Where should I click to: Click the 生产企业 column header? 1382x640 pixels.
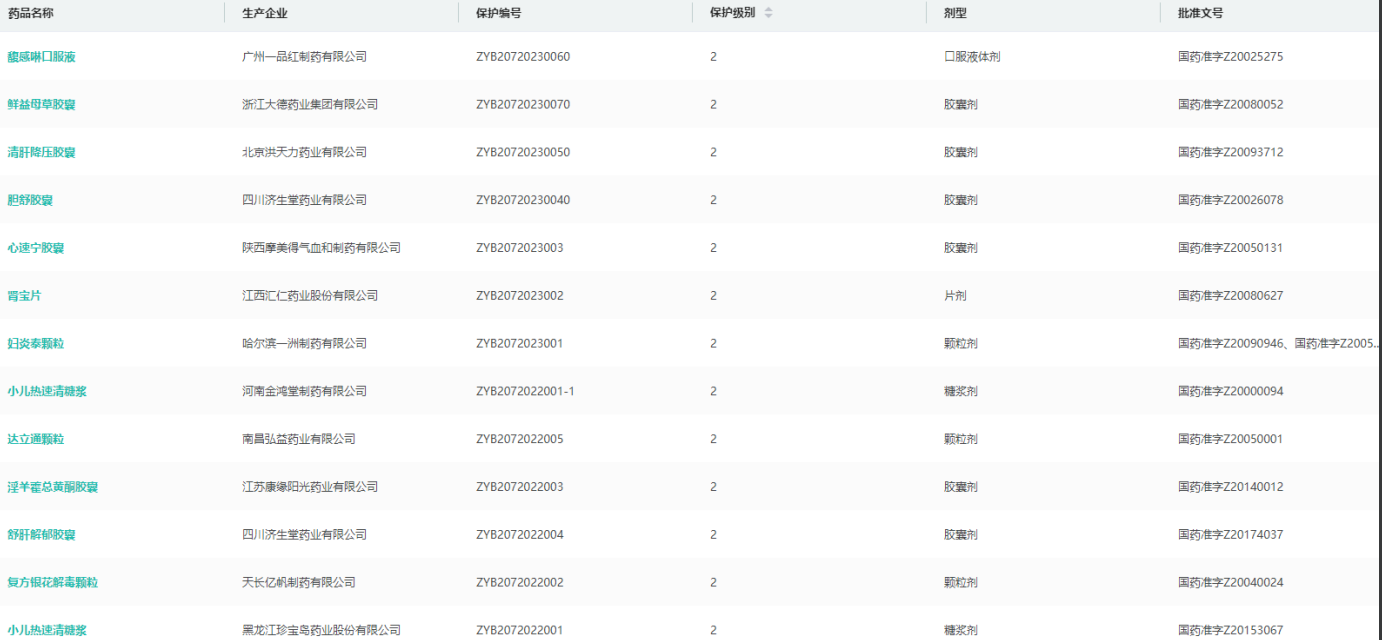[265, 13]
